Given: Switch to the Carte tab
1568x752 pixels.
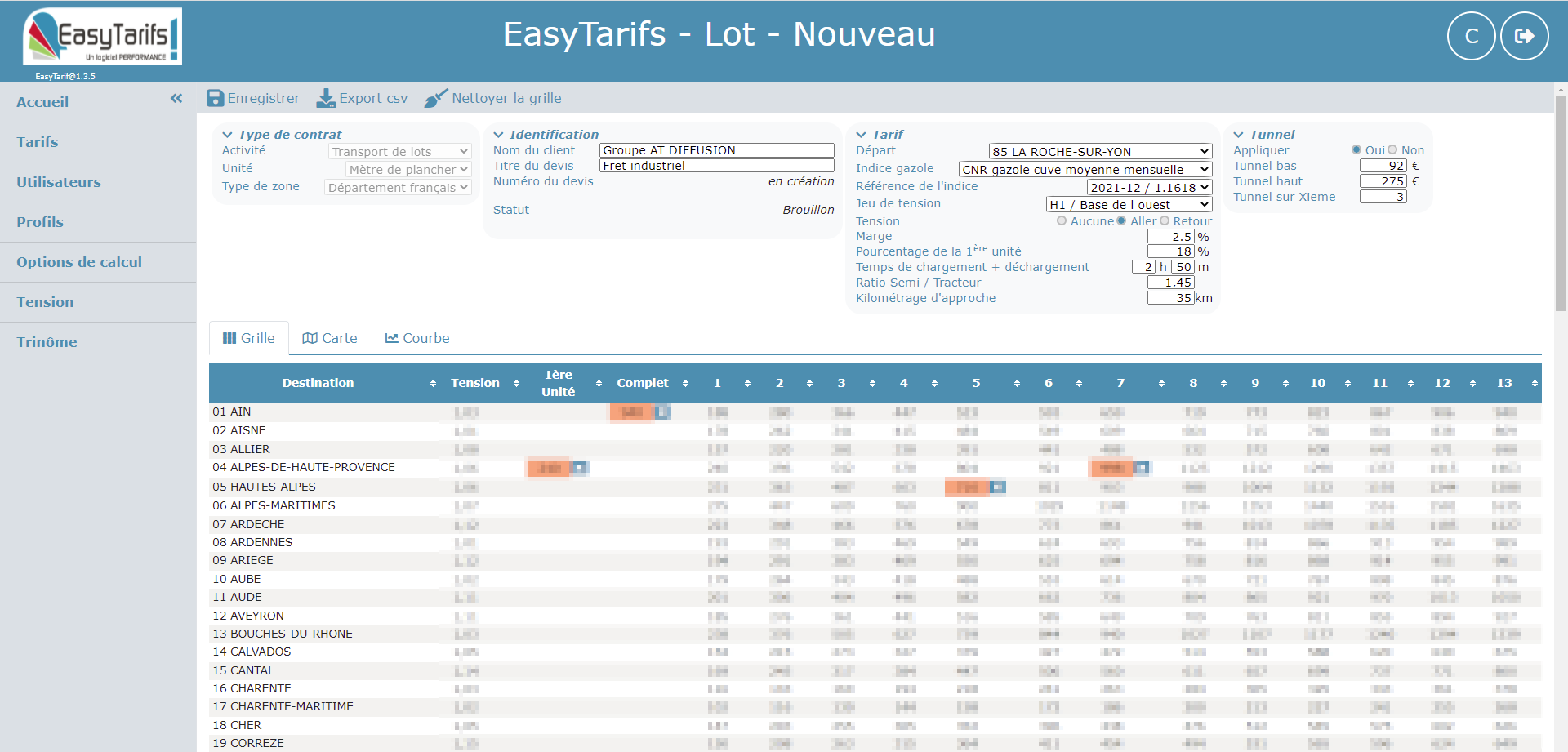Looking at the screenshot, I should click(330, 338).
